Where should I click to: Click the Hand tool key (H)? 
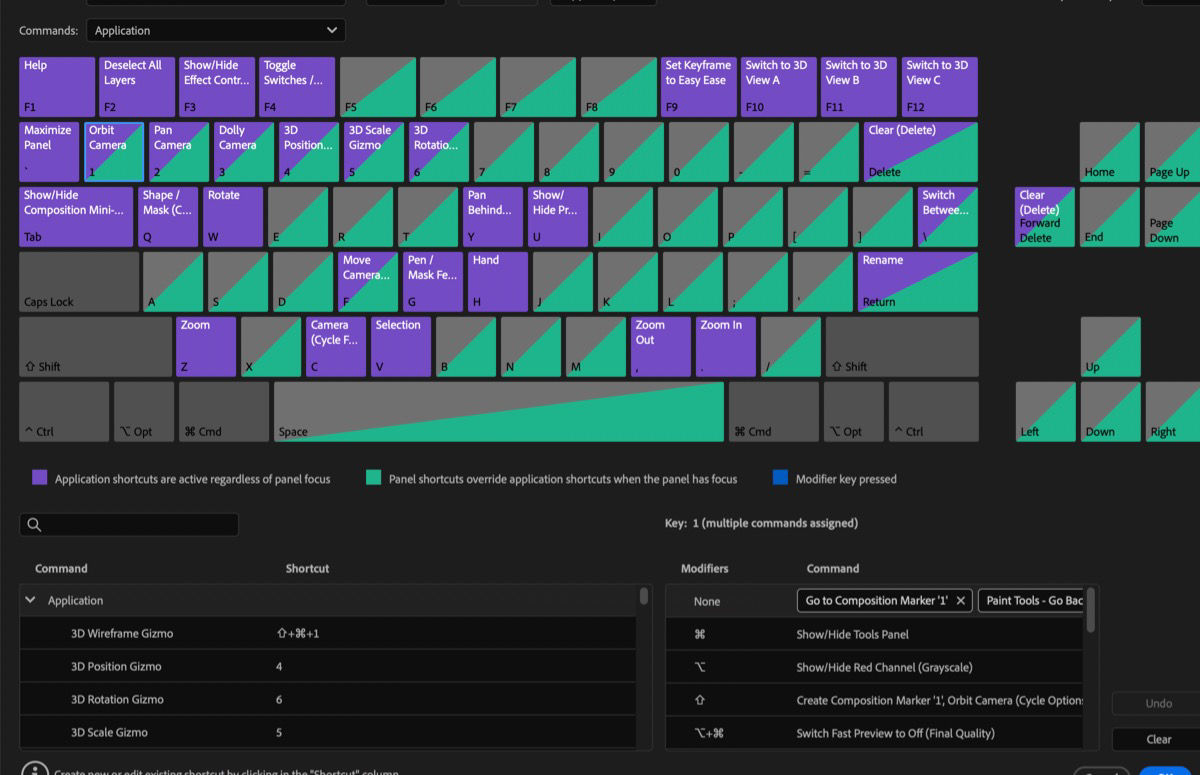click(x=497, y=280)
